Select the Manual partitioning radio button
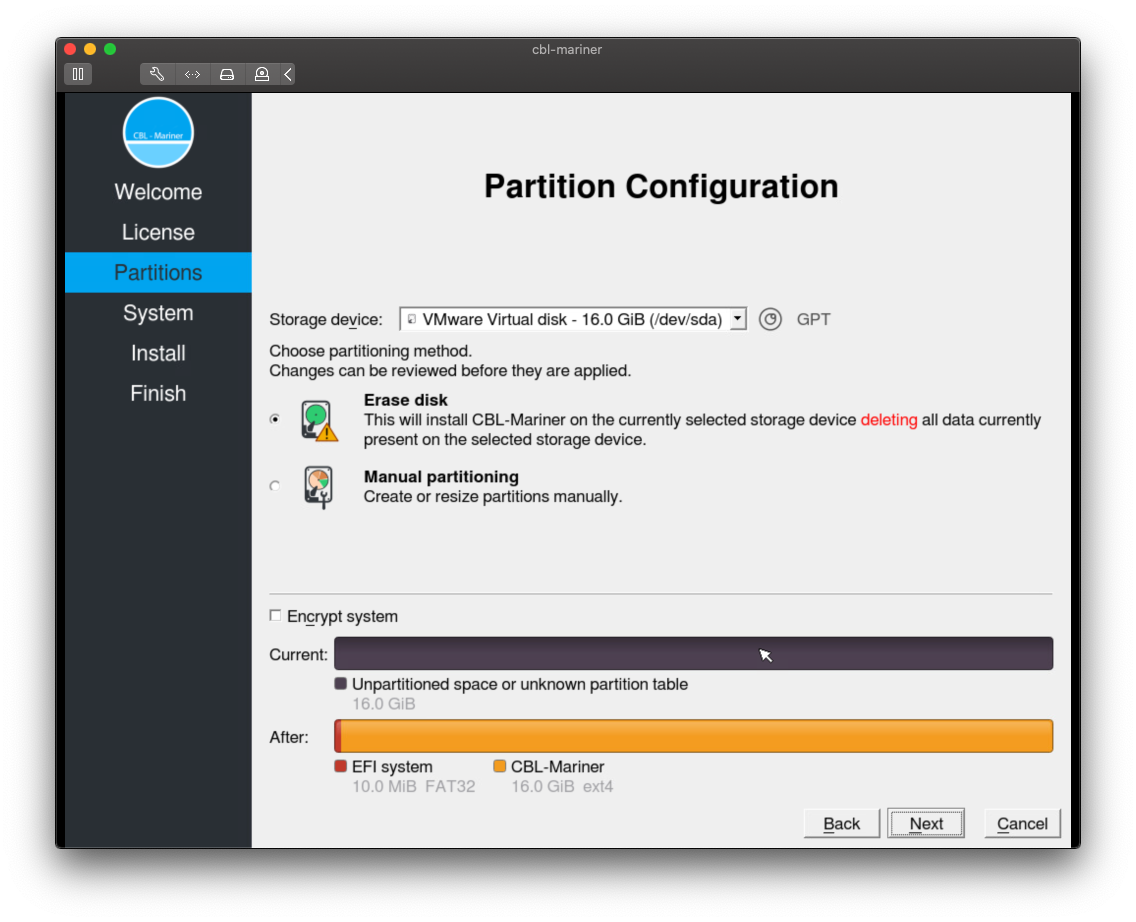 click(x=275, y=487)
